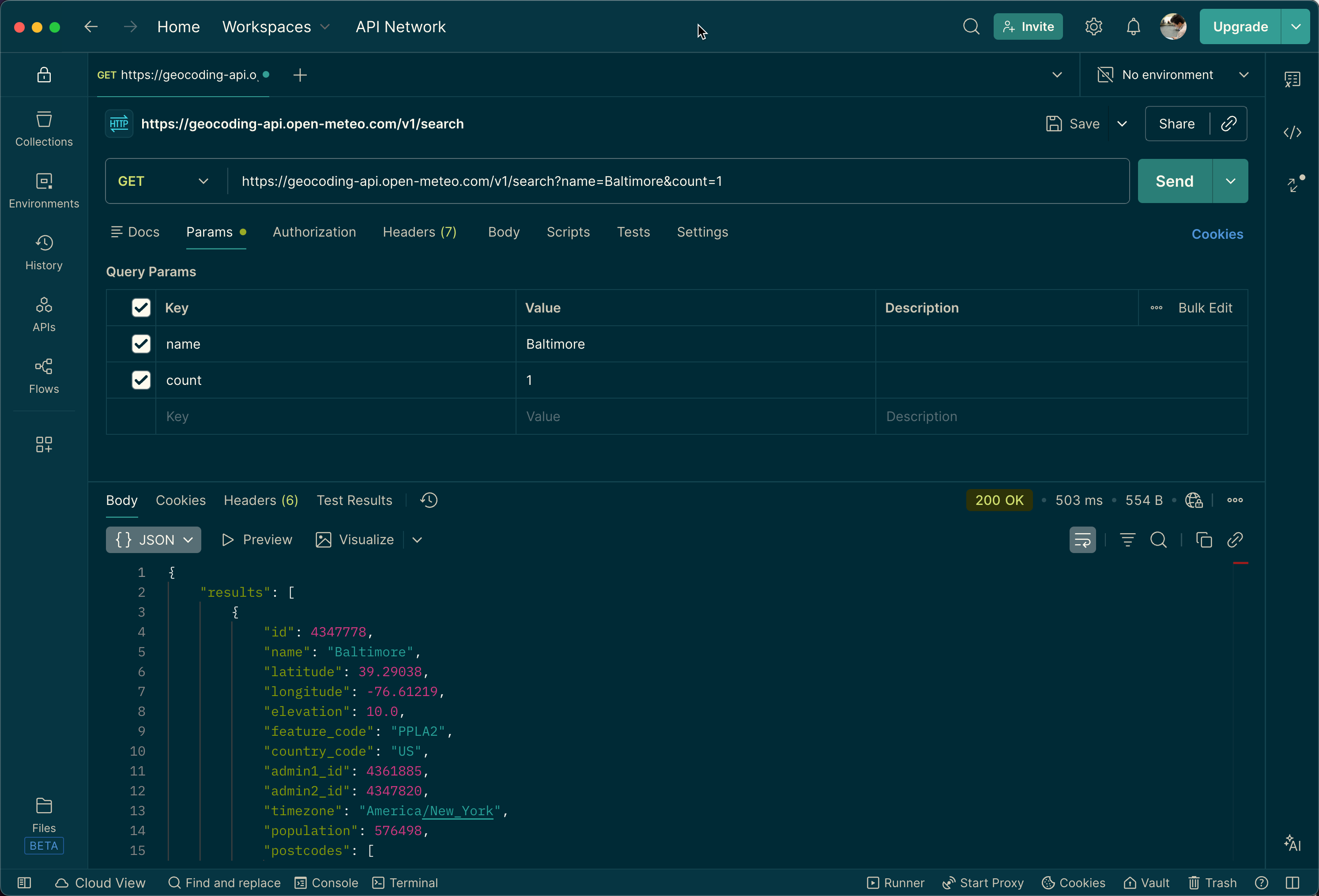Open the JSON format dropdown
The height and width of the screenshot is (896, 1319).
(x=153, y=540)
